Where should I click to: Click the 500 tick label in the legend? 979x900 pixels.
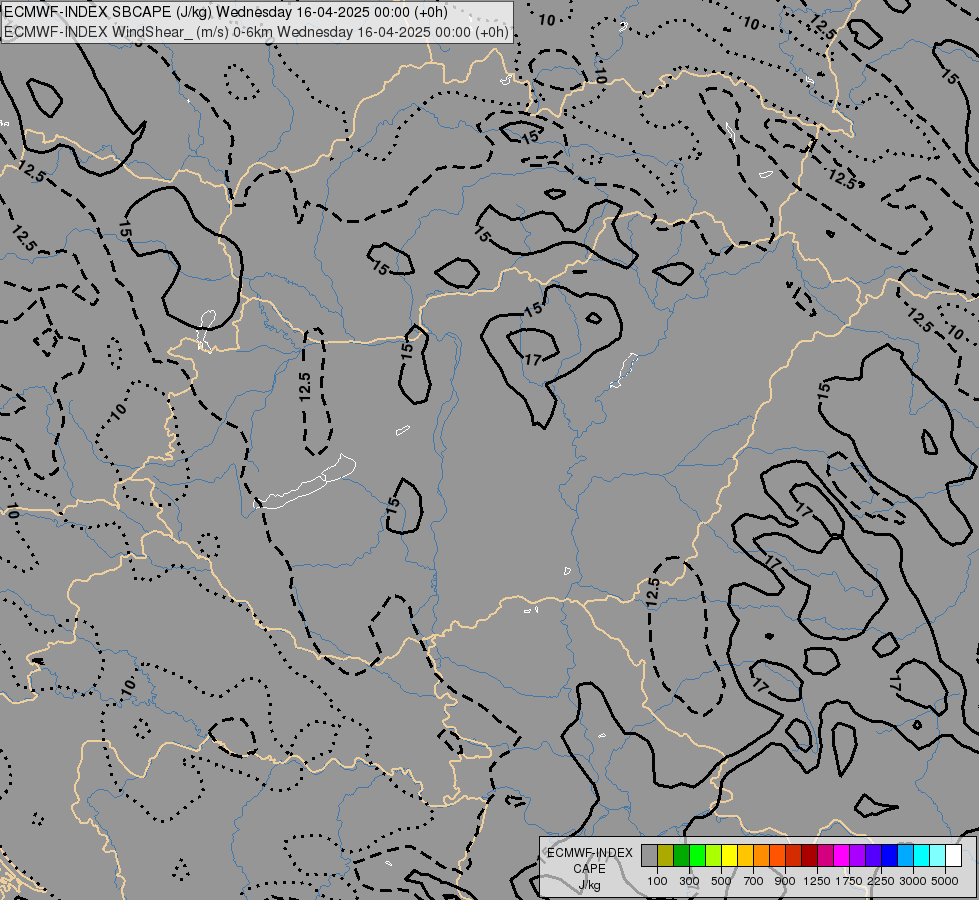point(721,881)
